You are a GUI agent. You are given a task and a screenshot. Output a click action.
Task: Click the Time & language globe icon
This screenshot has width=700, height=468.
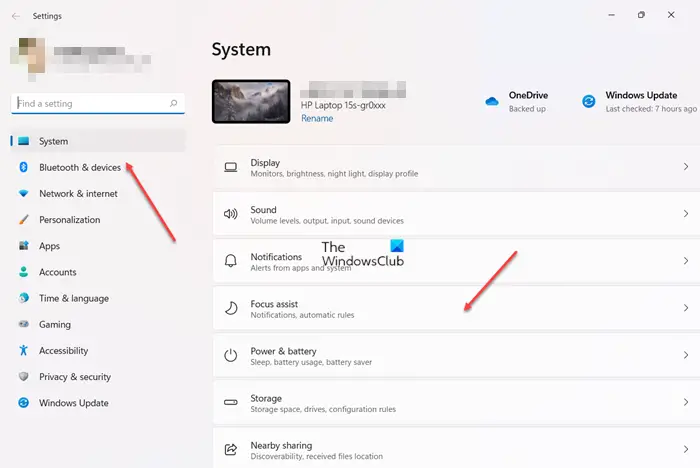(24, 298)
